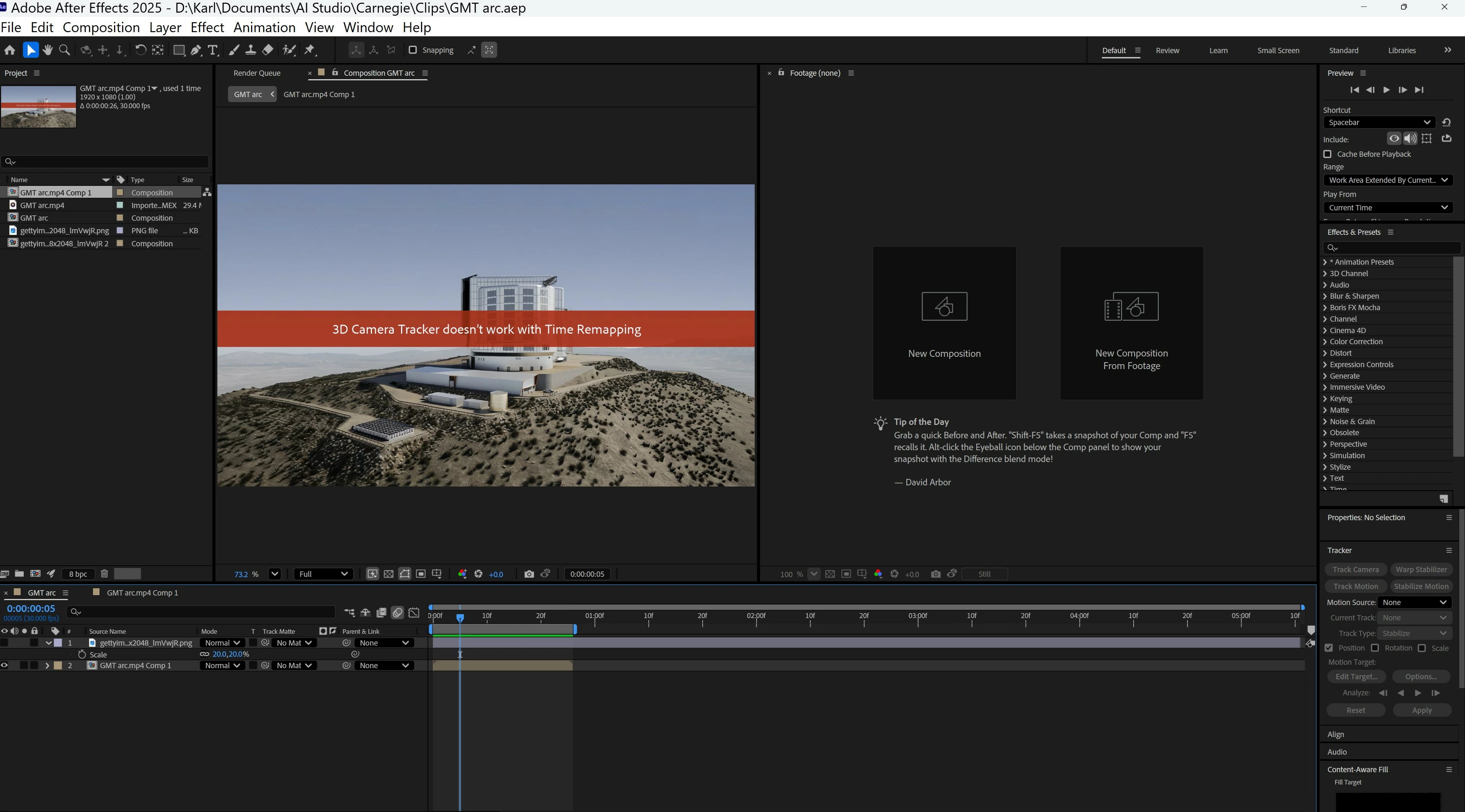Switch to the Render Queue tab
The image size is (1465, 812).
click(x=256, y=73)
